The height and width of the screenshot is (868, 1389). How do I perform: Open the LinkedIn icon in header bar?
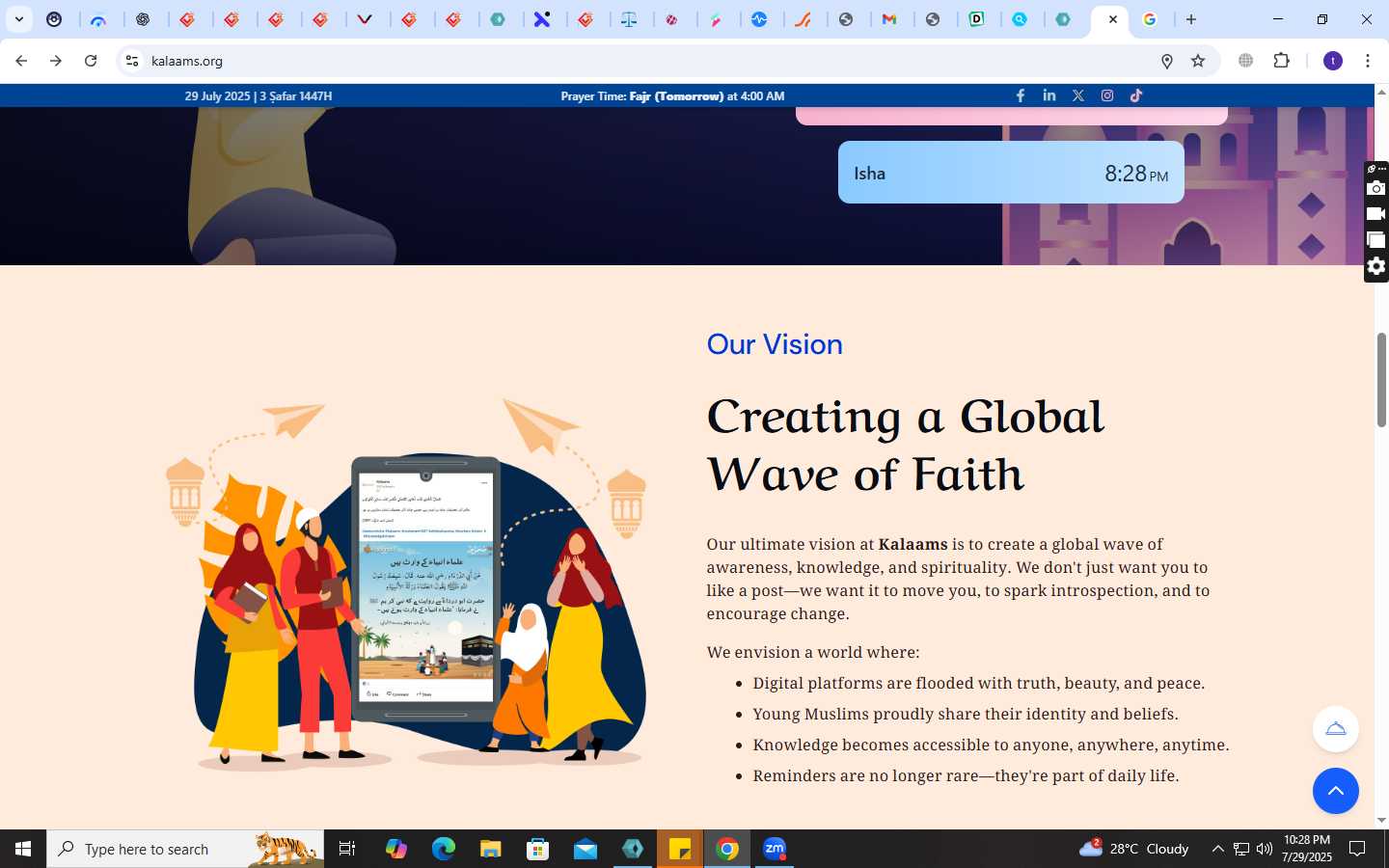click(1049, 95)
